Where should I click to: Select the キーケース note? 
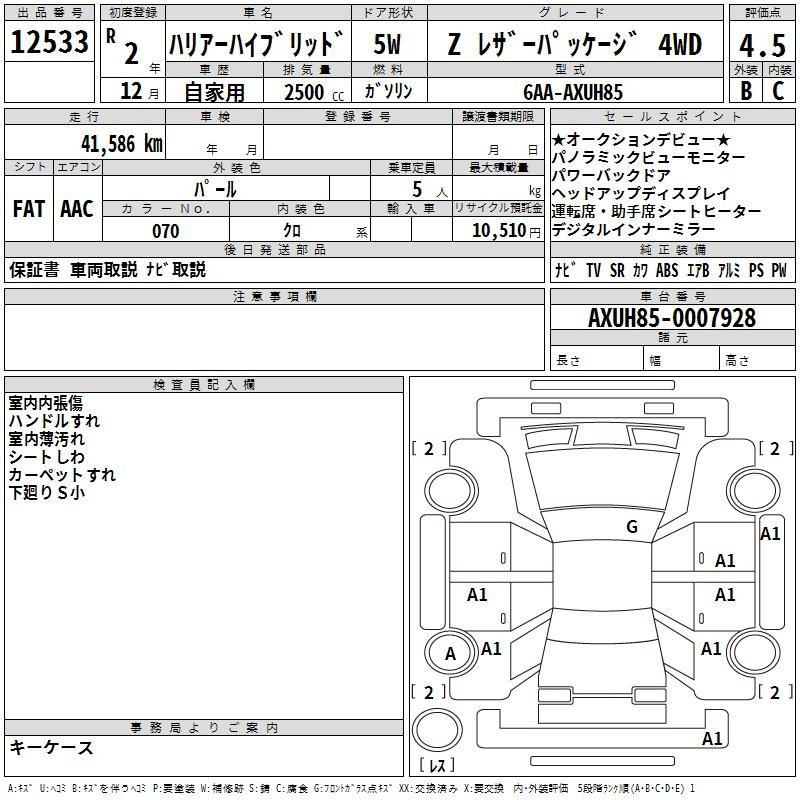(x=52, y=747)
